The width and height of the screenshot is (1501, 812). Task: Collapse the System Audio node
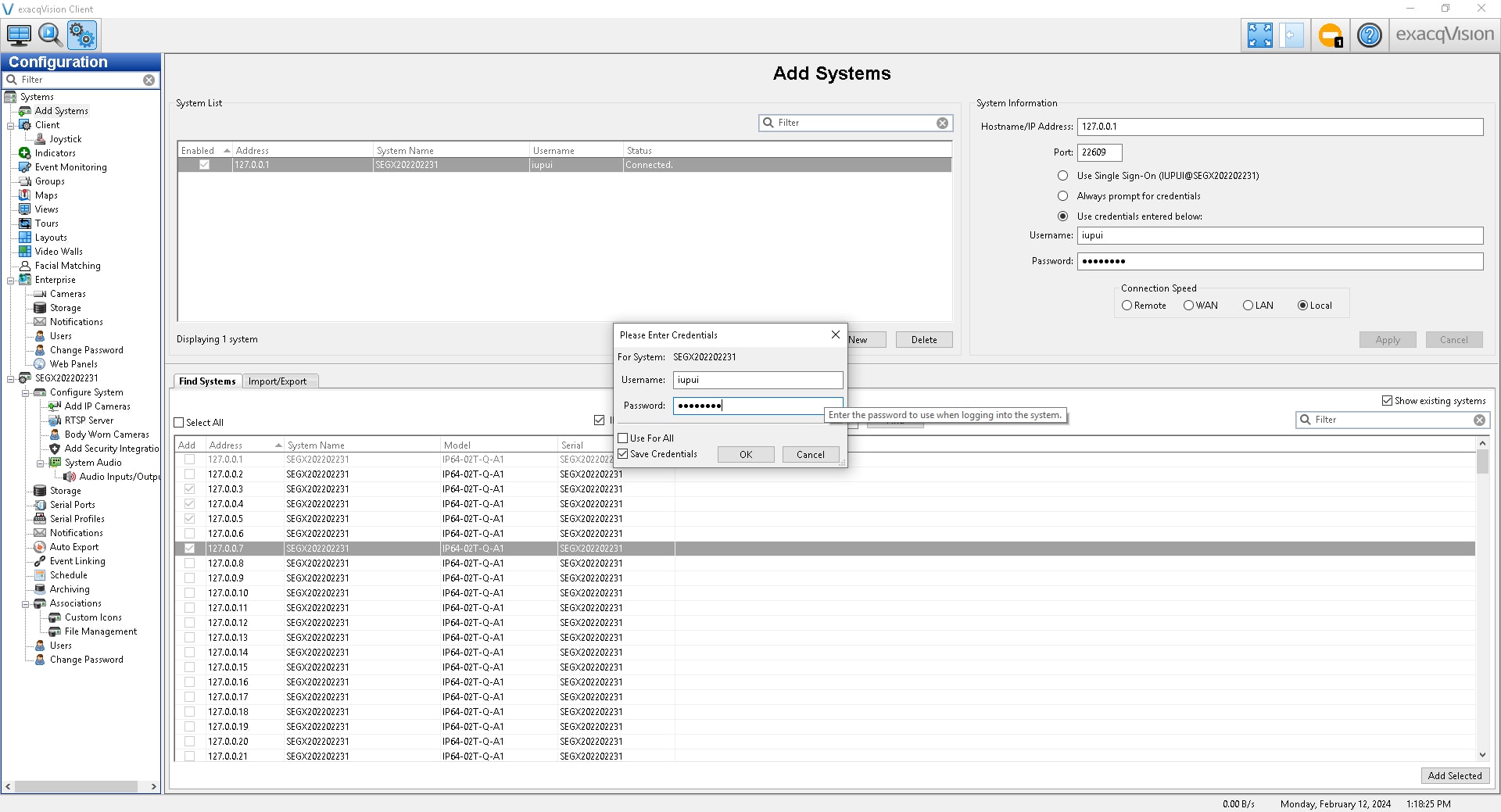pyautogui.click(x=40, y=463)
